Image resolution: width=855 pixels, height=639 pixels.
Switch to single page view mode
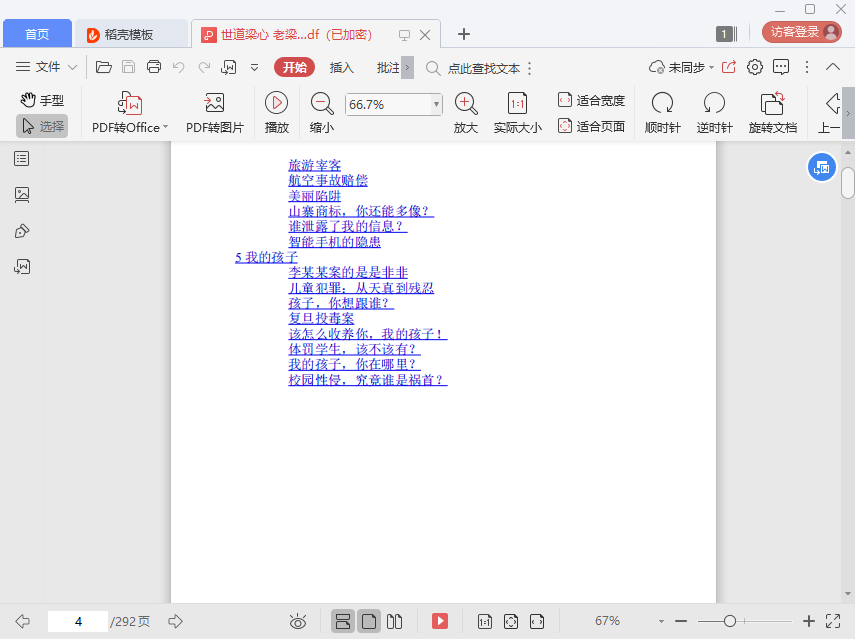pos(369,621)
